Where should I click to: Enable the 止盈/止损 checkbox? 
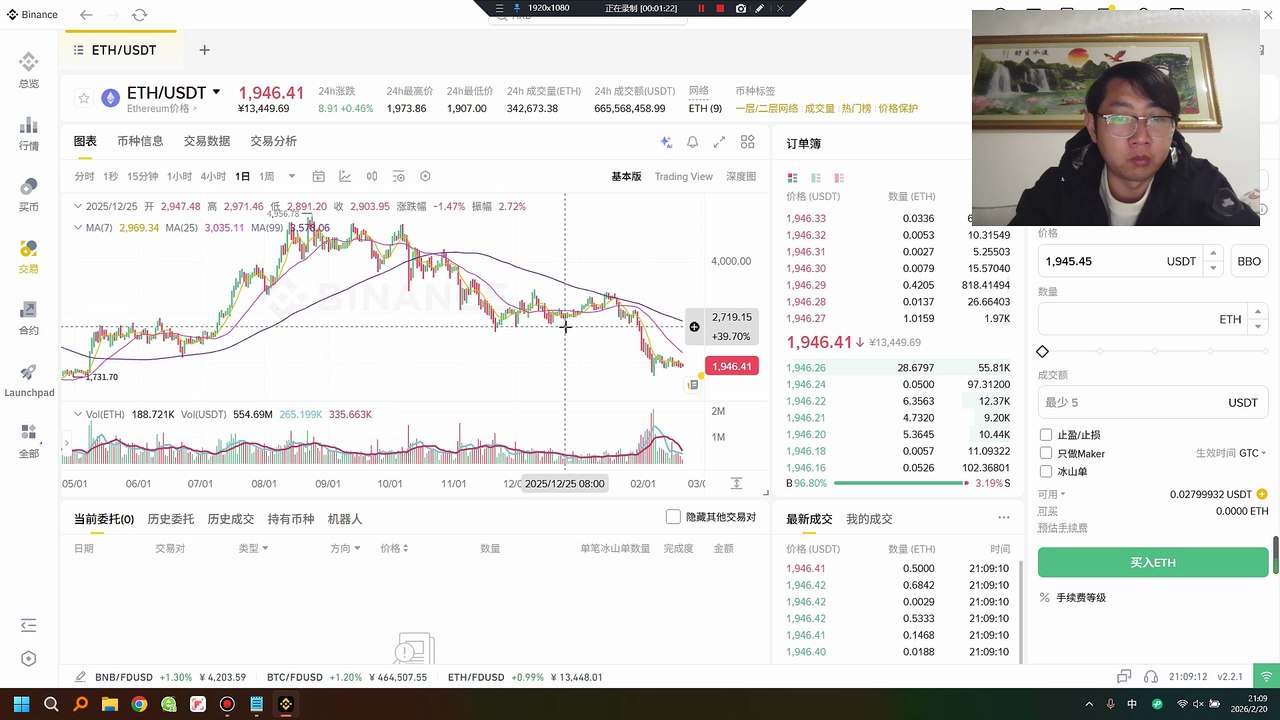click(1046, 435)
